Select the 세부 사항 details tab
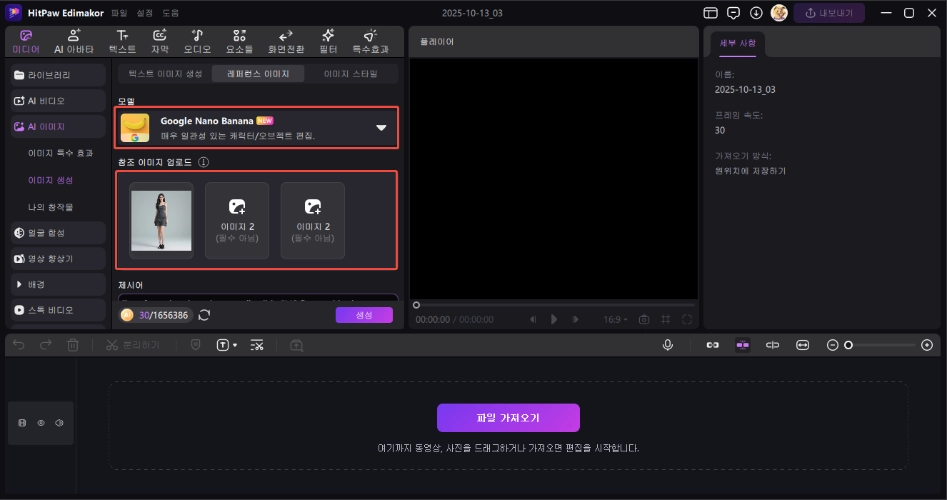947x500 pixels. click(737, 43)
